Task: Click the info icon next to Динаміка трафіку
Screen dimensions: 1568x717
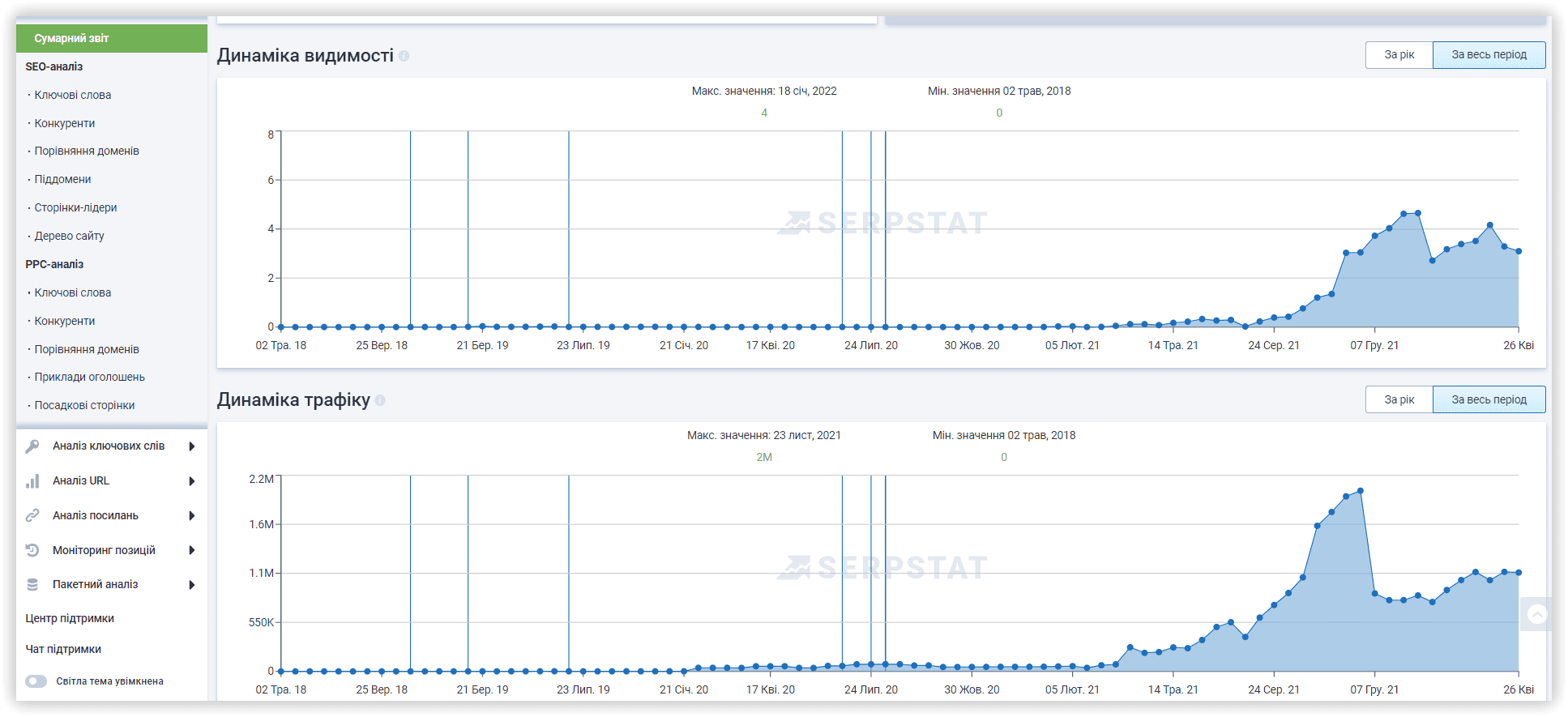Action: 380,400
